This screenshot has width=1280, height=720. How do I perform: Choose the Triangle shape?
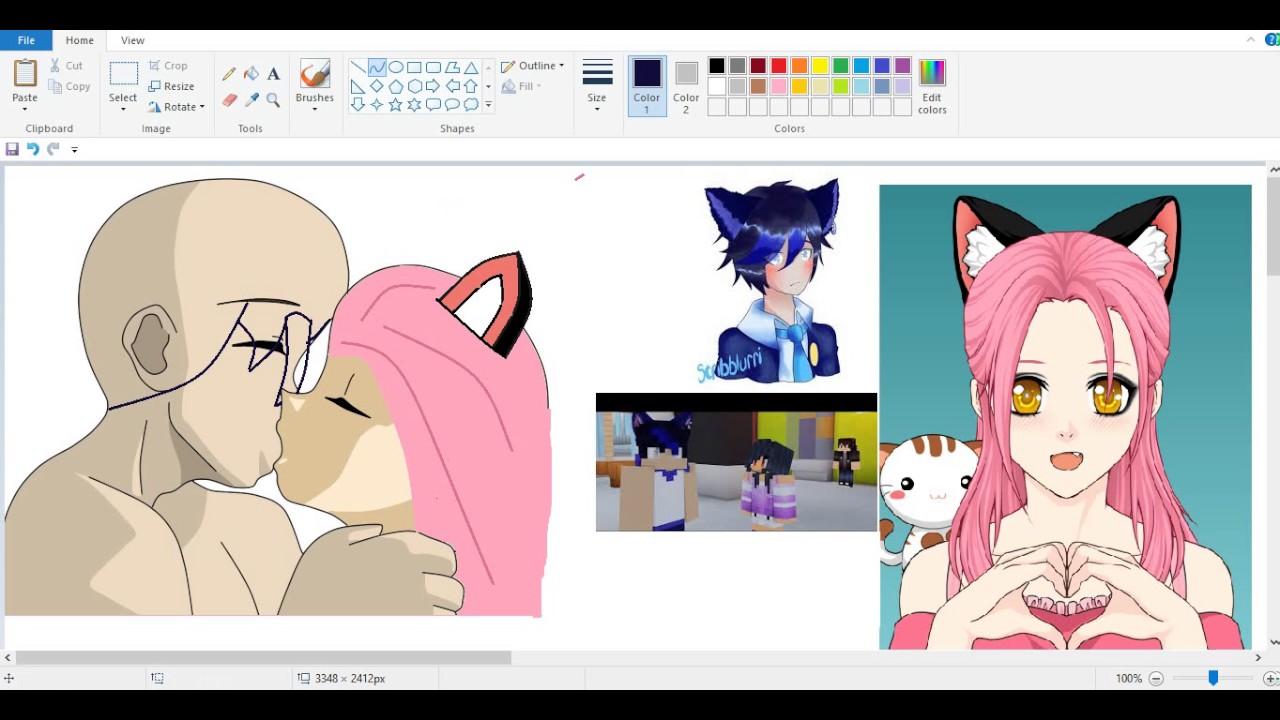(471, 68)
